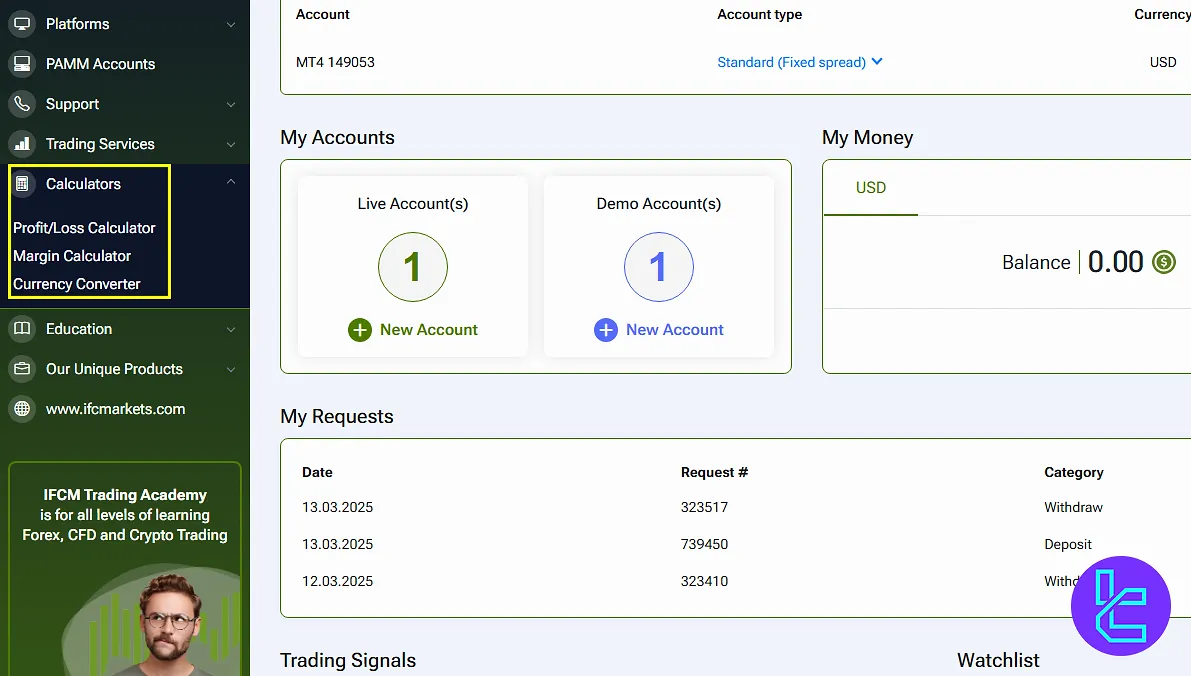The image size is (1191, 676).
Task: Open the Profit/Loss Calculator
Action: click(x=84, y=228)
